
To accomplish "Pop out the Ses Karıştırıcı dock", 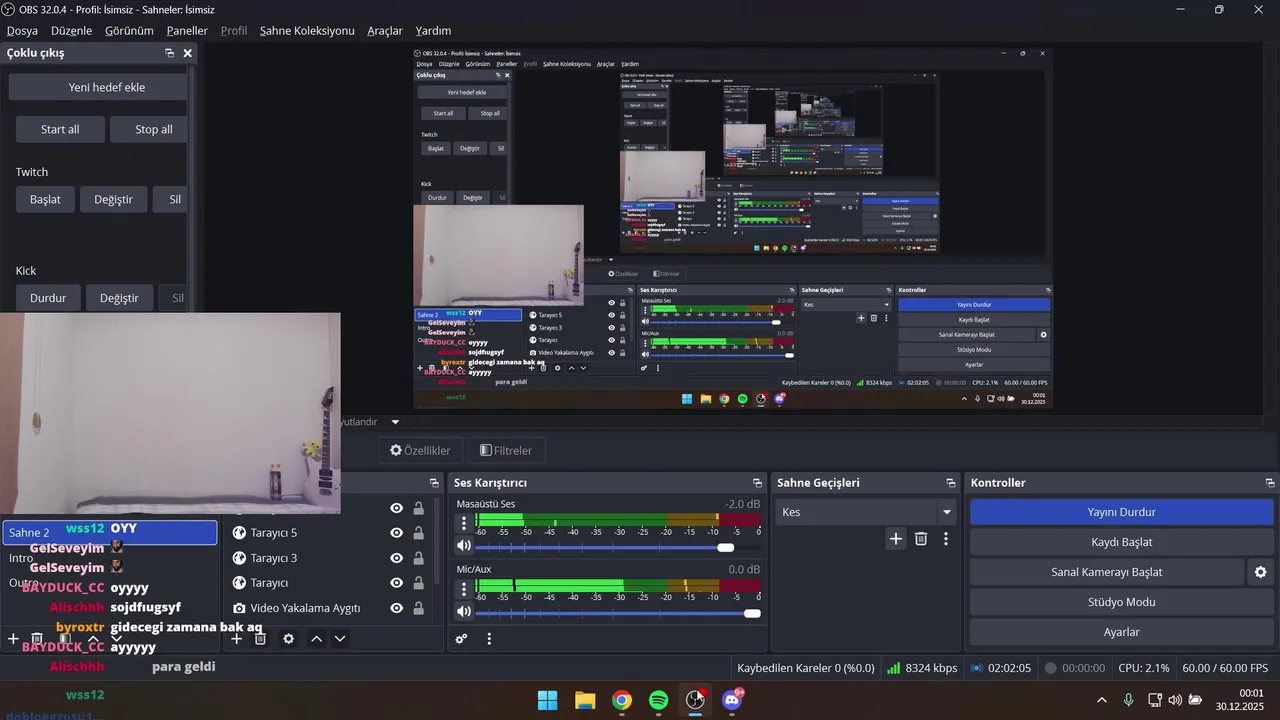I will click(757, 483).
